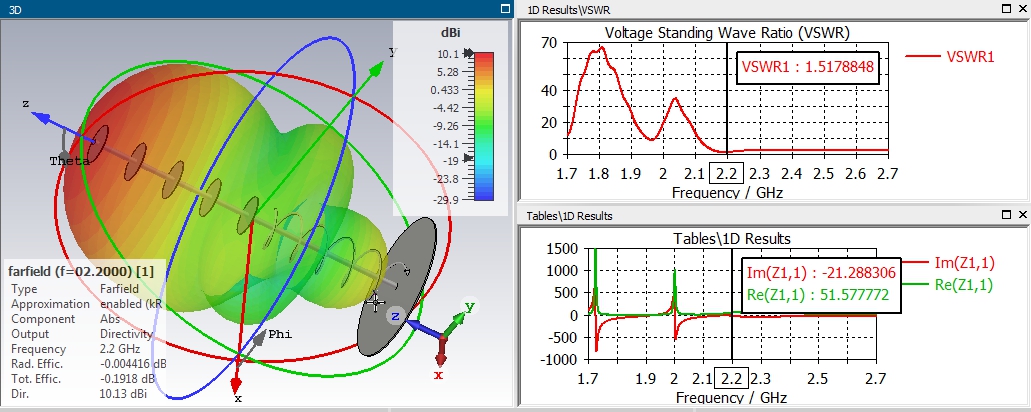Select the 1D Results\VSWR title bar
The image size is (1031, 412).
(x=774, y=9)
